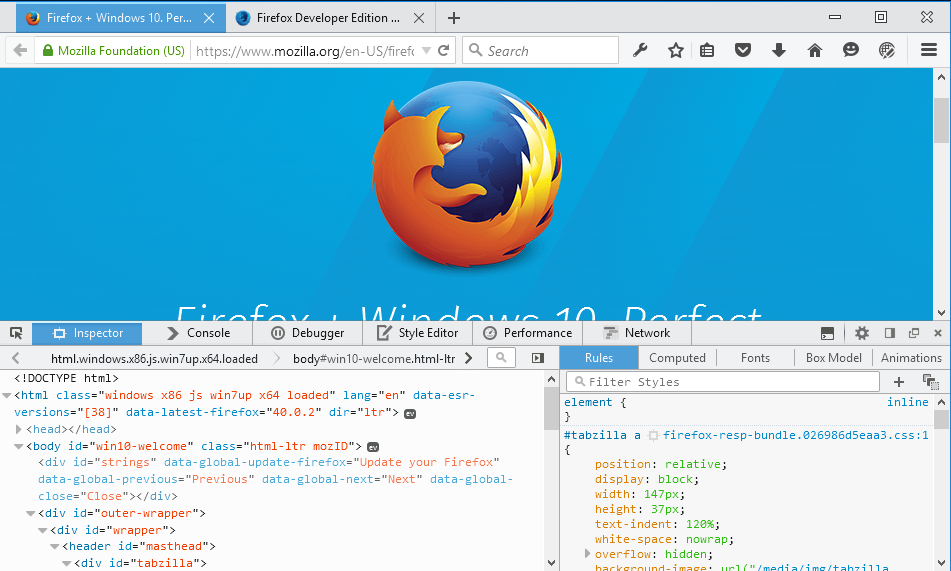Show bookmarks list icon in toolbar
951x571 pixels.
(x=707, y=50)
